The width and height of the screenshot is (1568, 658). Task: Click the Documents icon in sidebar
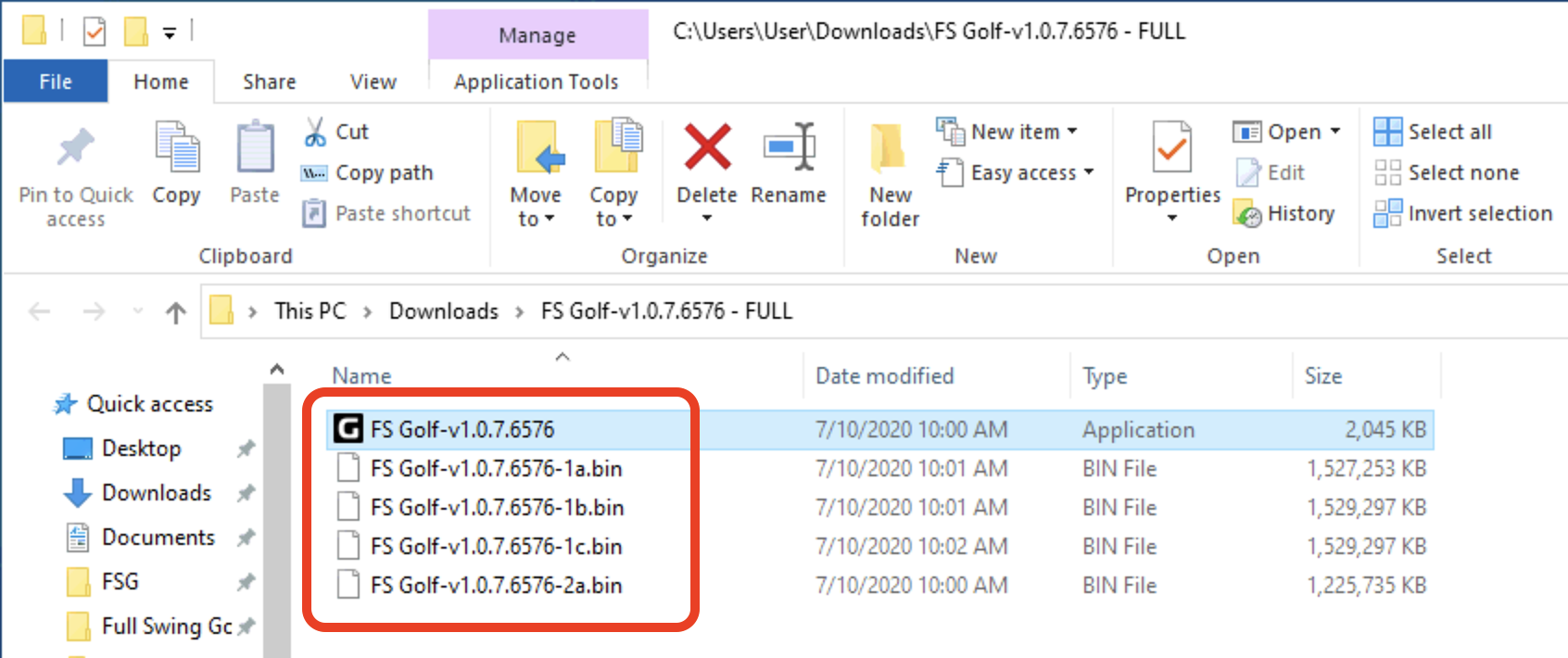click(x=78, y=538)
